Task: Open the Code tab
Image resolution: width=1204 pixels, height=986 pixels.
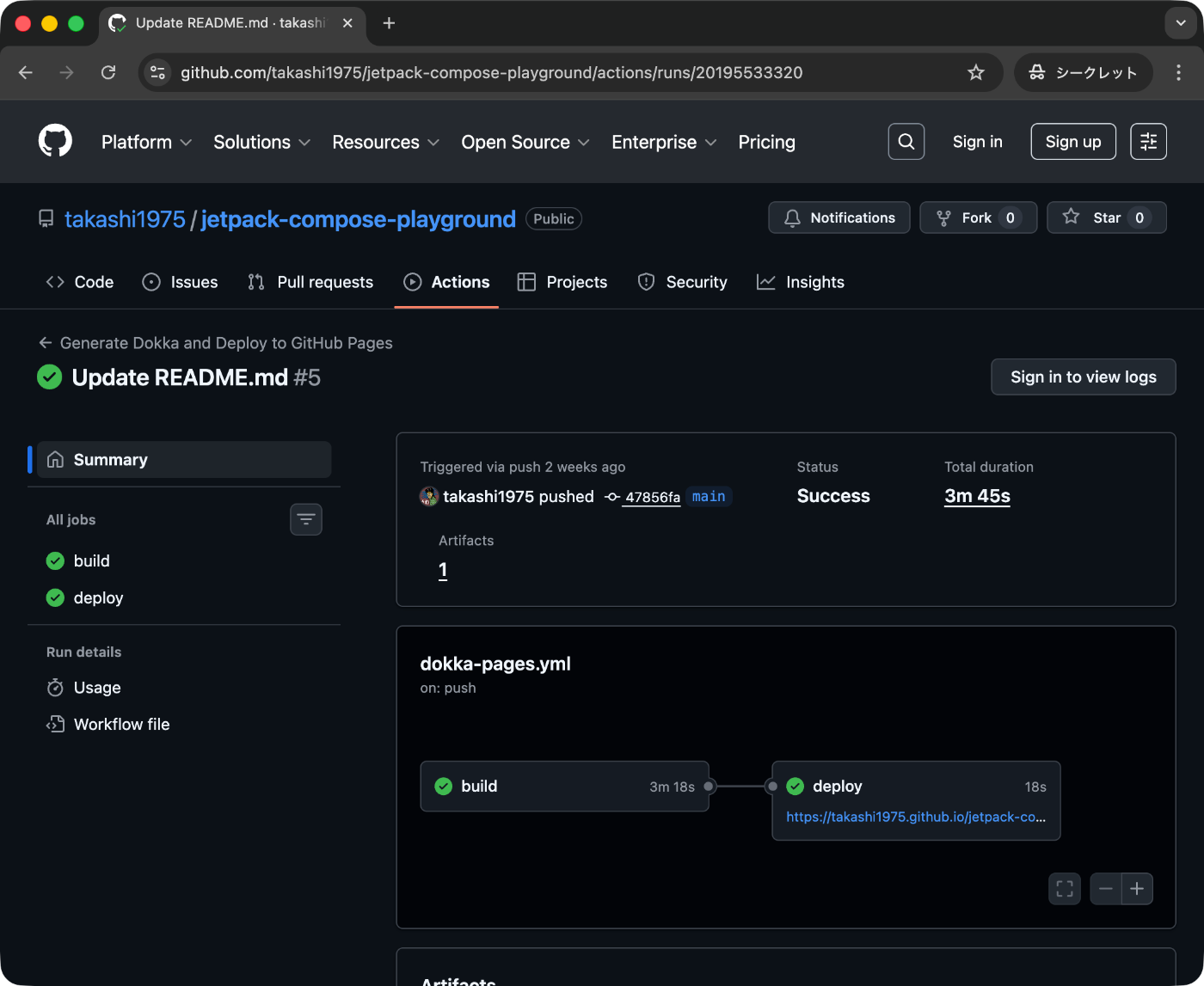Action: [80, 282]
